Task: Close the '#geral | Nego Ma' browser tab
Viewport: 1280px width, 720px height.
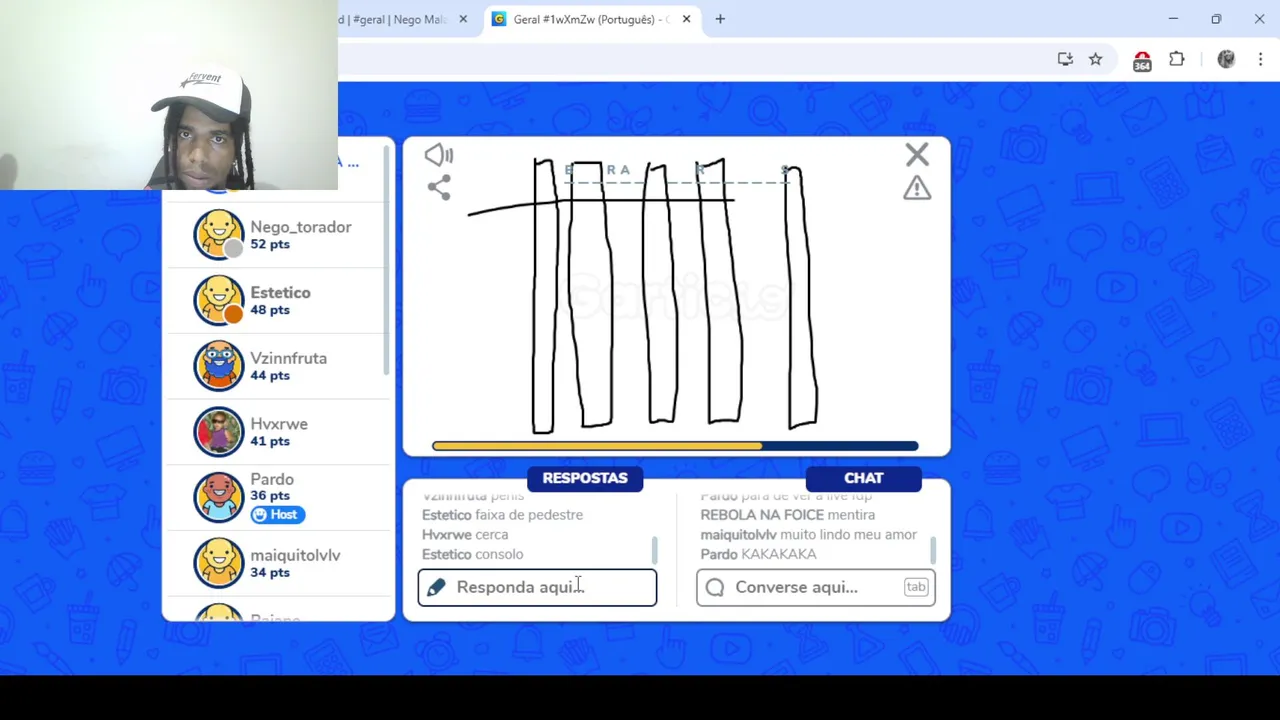Action: pyautogui.click(x=463, y=19)
